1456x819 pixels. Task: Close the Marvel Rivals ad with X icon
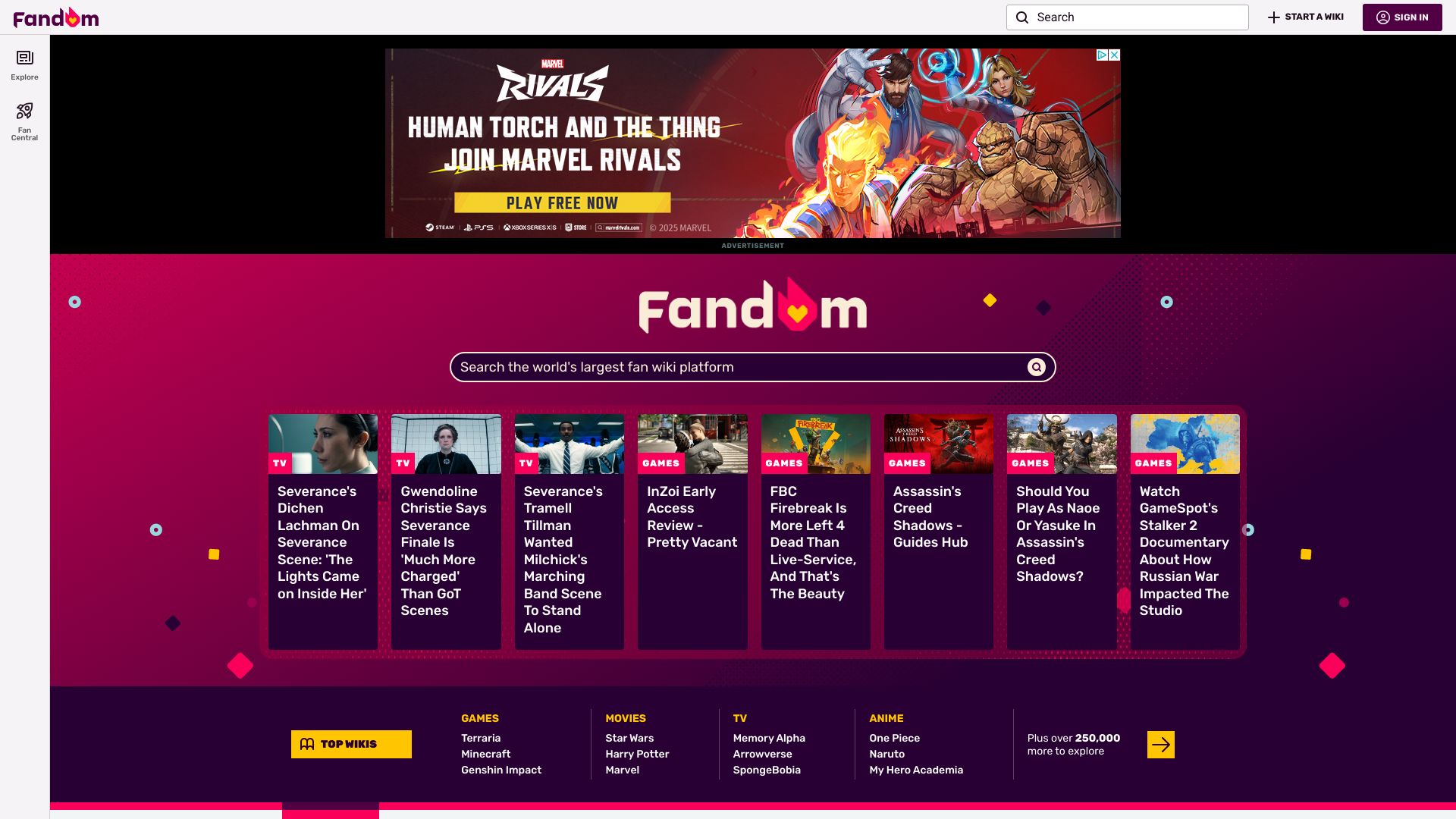coord(1114,55)
